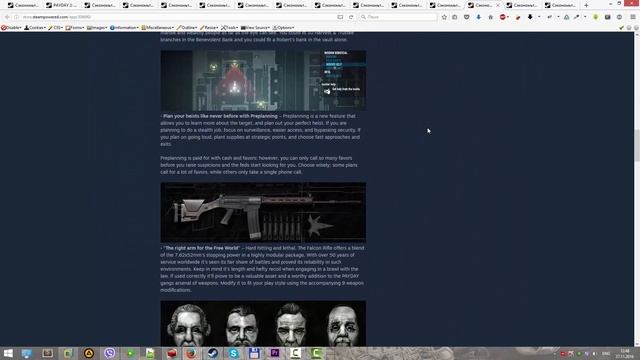Open Tools menu in Web Developer toolbar

[230, 28]
